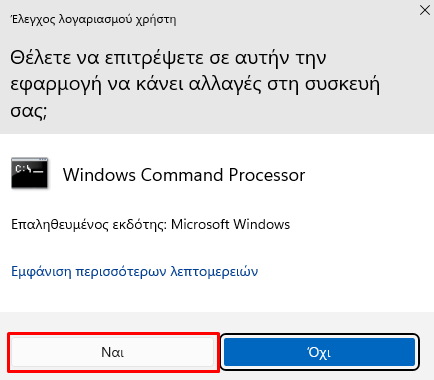Click the word Command in the app name
This screenshot has height=380, width=434.
coord(182,175)
